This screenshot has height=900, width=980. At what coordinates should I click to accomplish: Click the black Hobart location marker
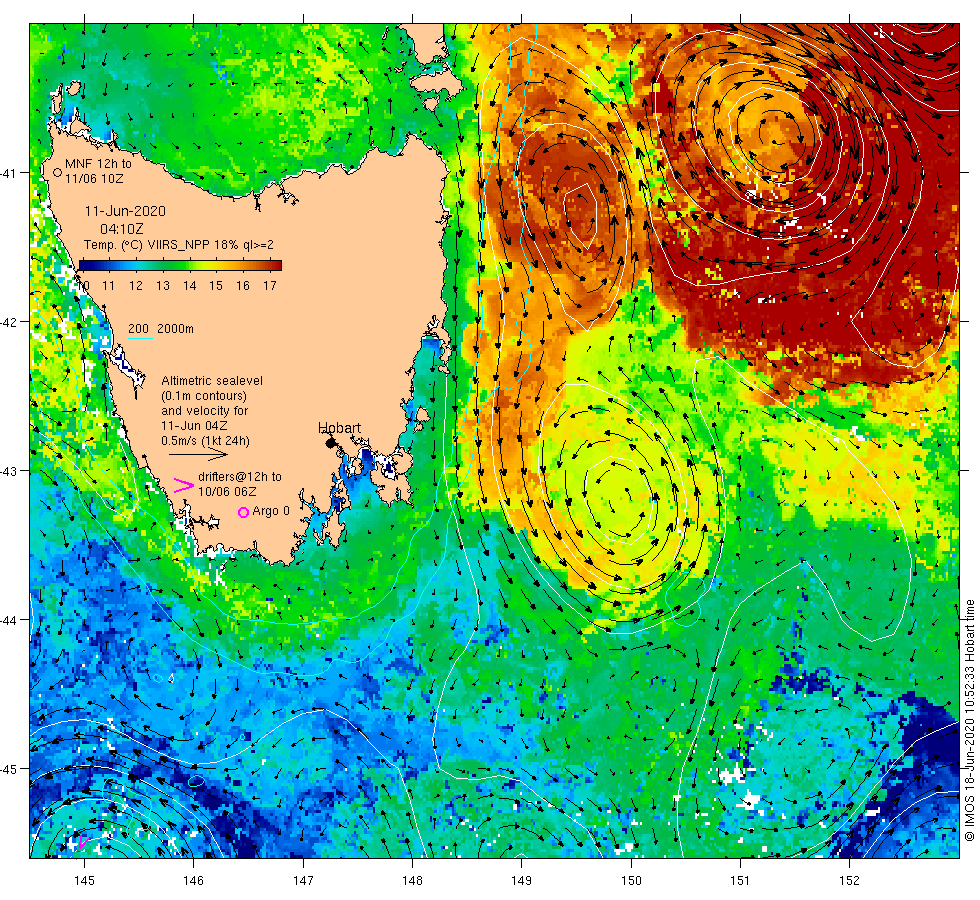(x=331, y=443)
